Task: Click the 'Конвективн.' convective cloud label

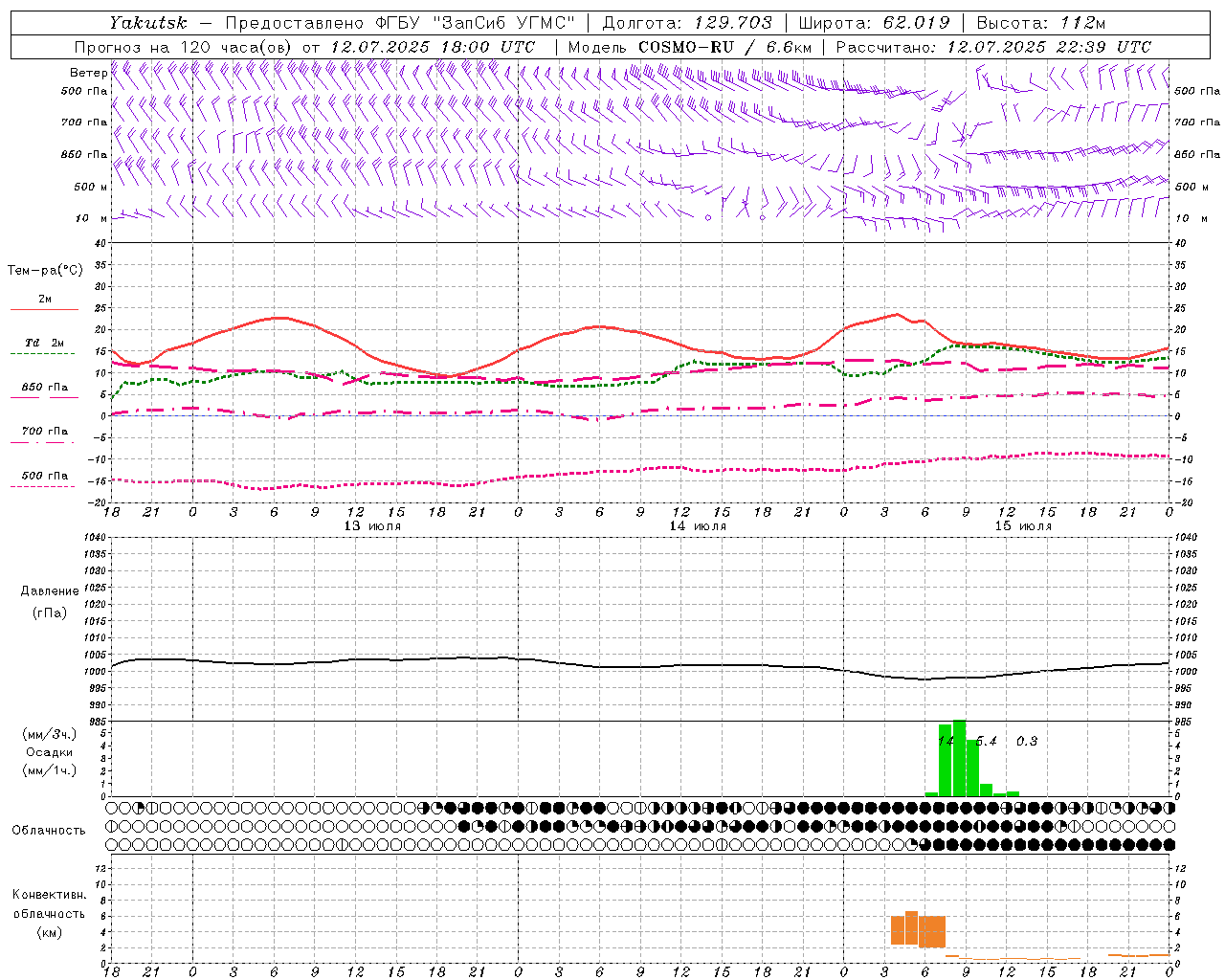Action: (x=49, y=894)
